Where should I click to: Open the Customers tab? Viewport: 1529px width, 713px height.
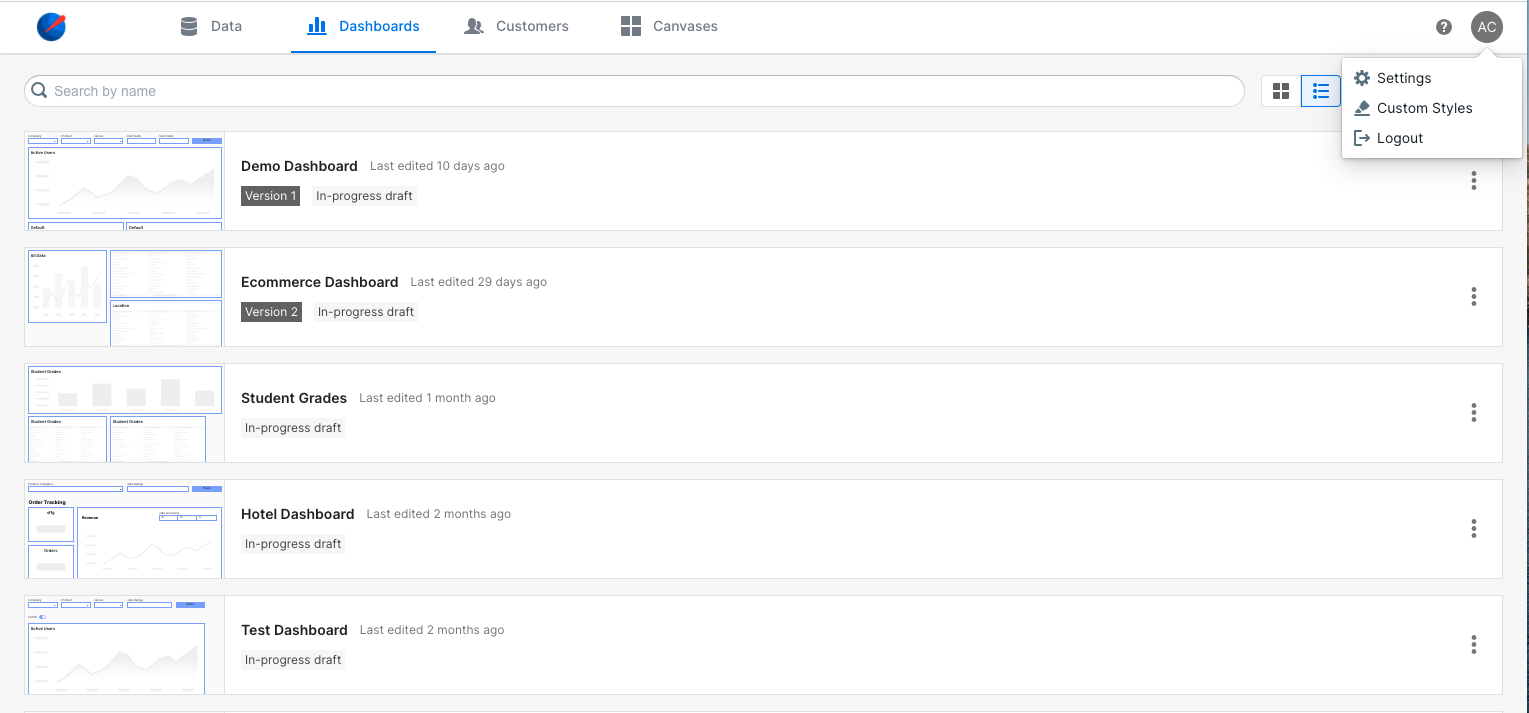[x=517, y=26]
